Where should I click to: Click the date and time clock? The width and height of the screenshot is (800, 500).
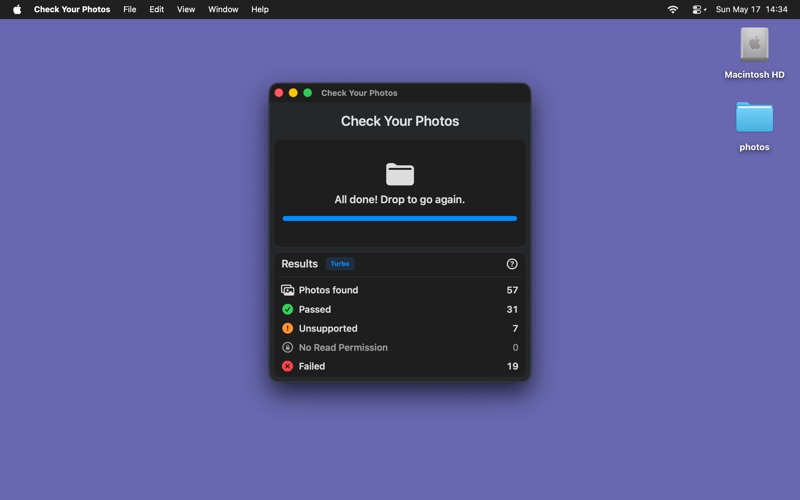[x=752, y=9]
